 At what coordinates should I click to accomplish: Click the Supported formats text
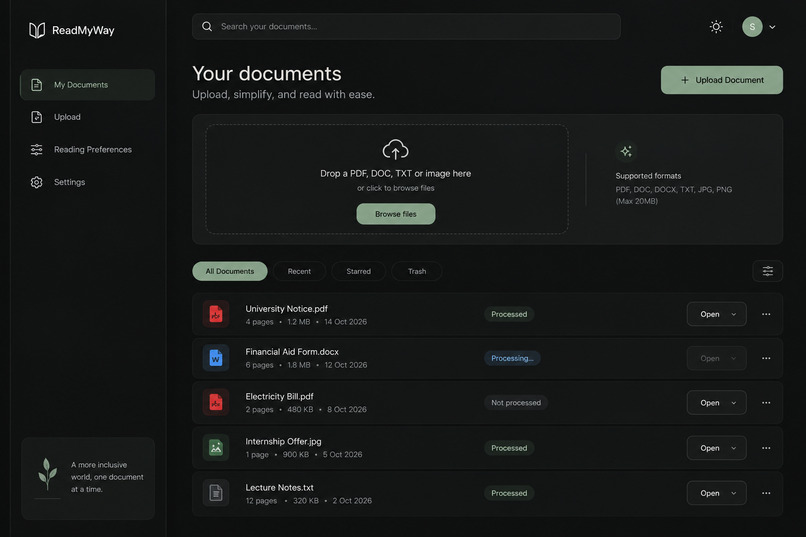tap(648, 176)
